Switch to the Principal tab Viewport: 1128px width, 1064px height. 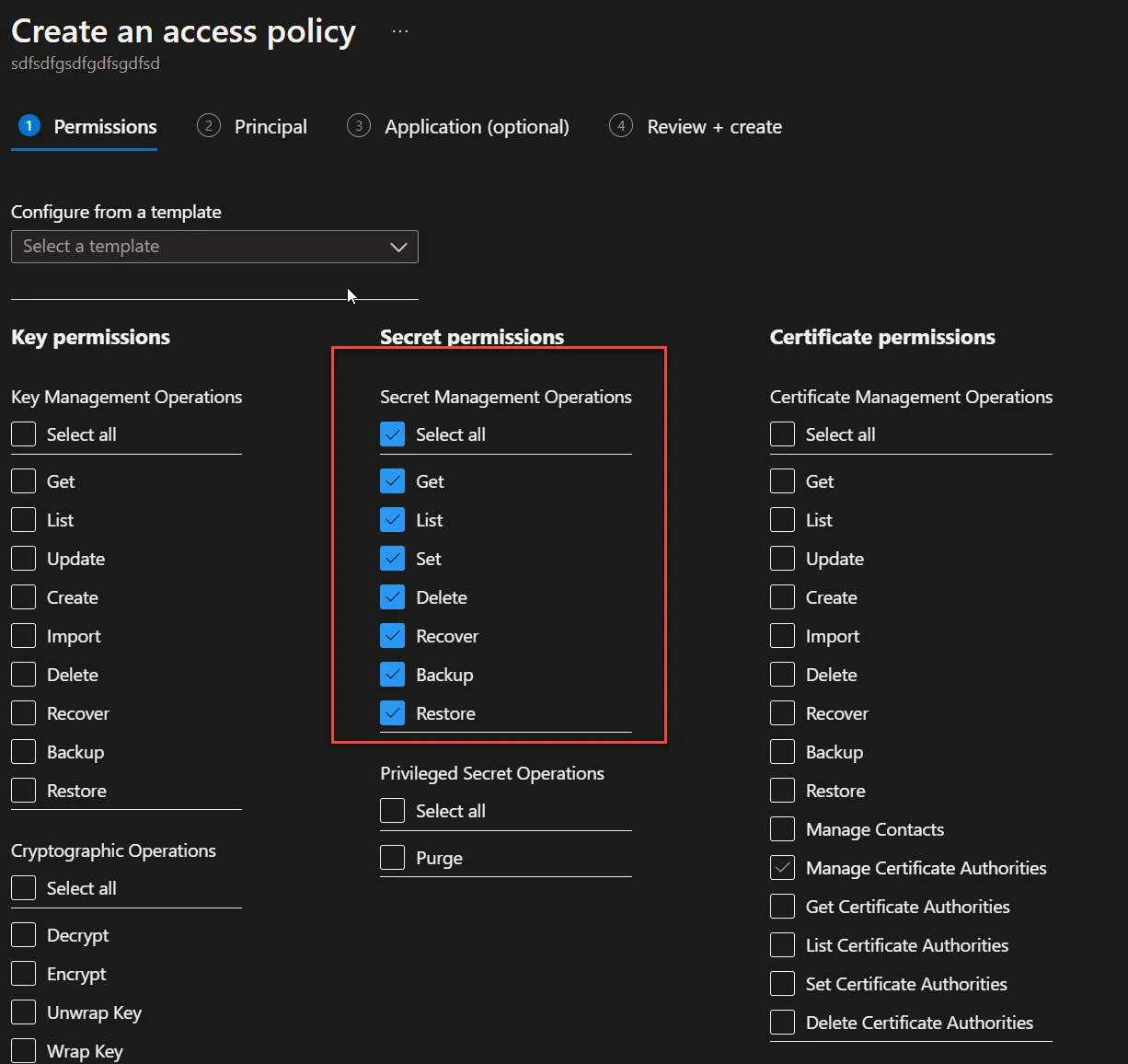[x=270, y=127]
